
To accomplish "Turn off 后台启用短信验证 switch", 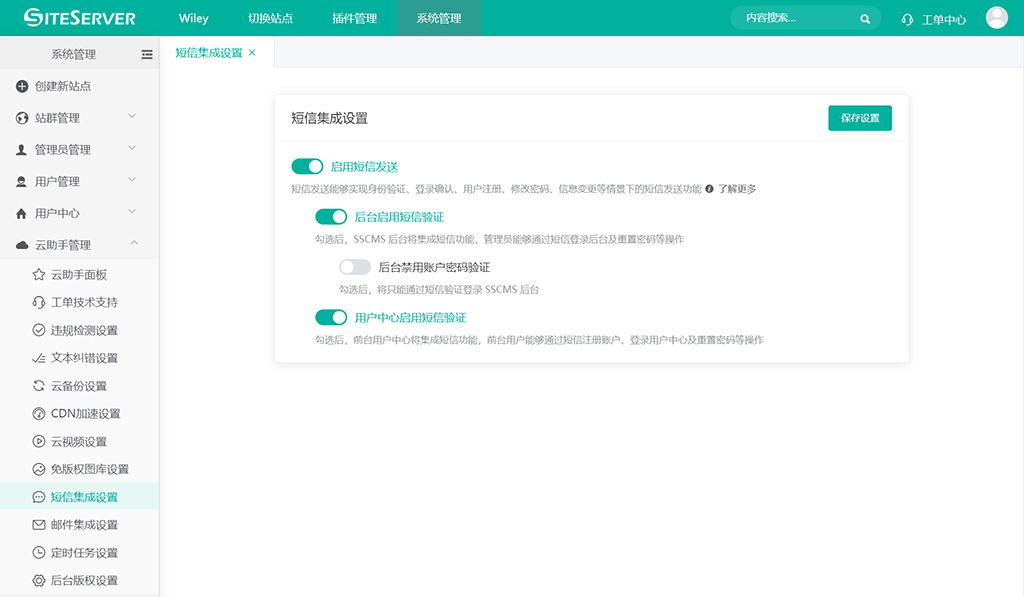I will click(331, 217).
